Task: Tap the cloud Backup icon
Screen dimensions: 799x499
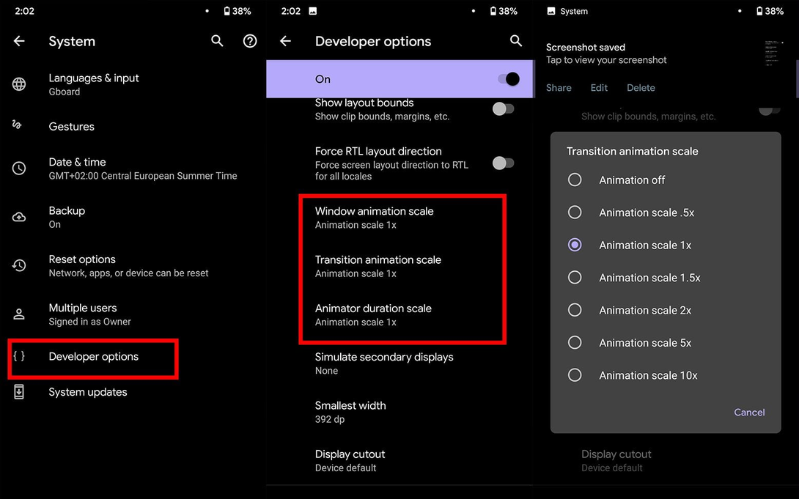Action: tap(19, 217)
